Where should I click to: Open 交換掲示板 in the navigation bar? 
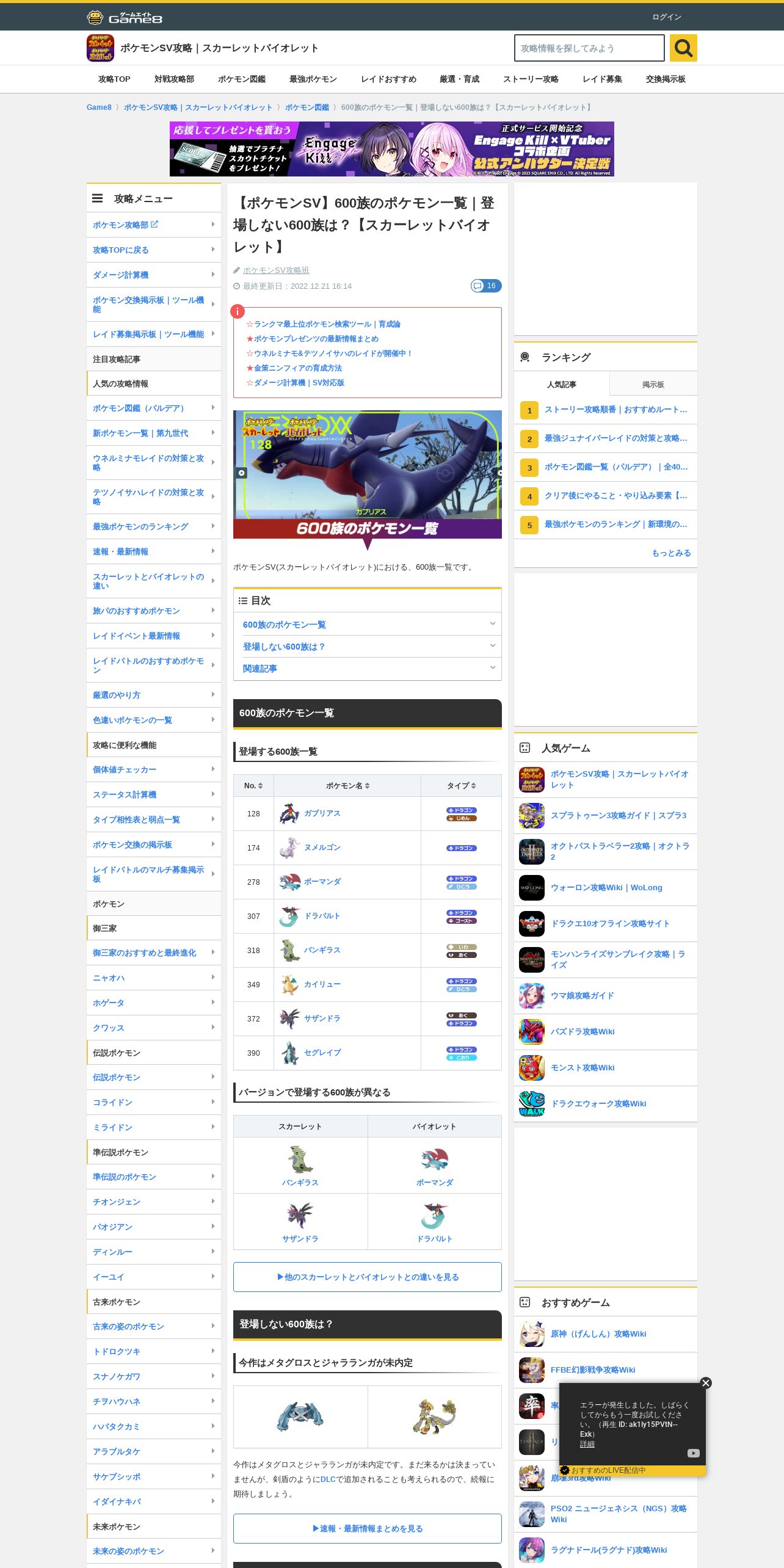pyautogui.click(x=666, y=79)
